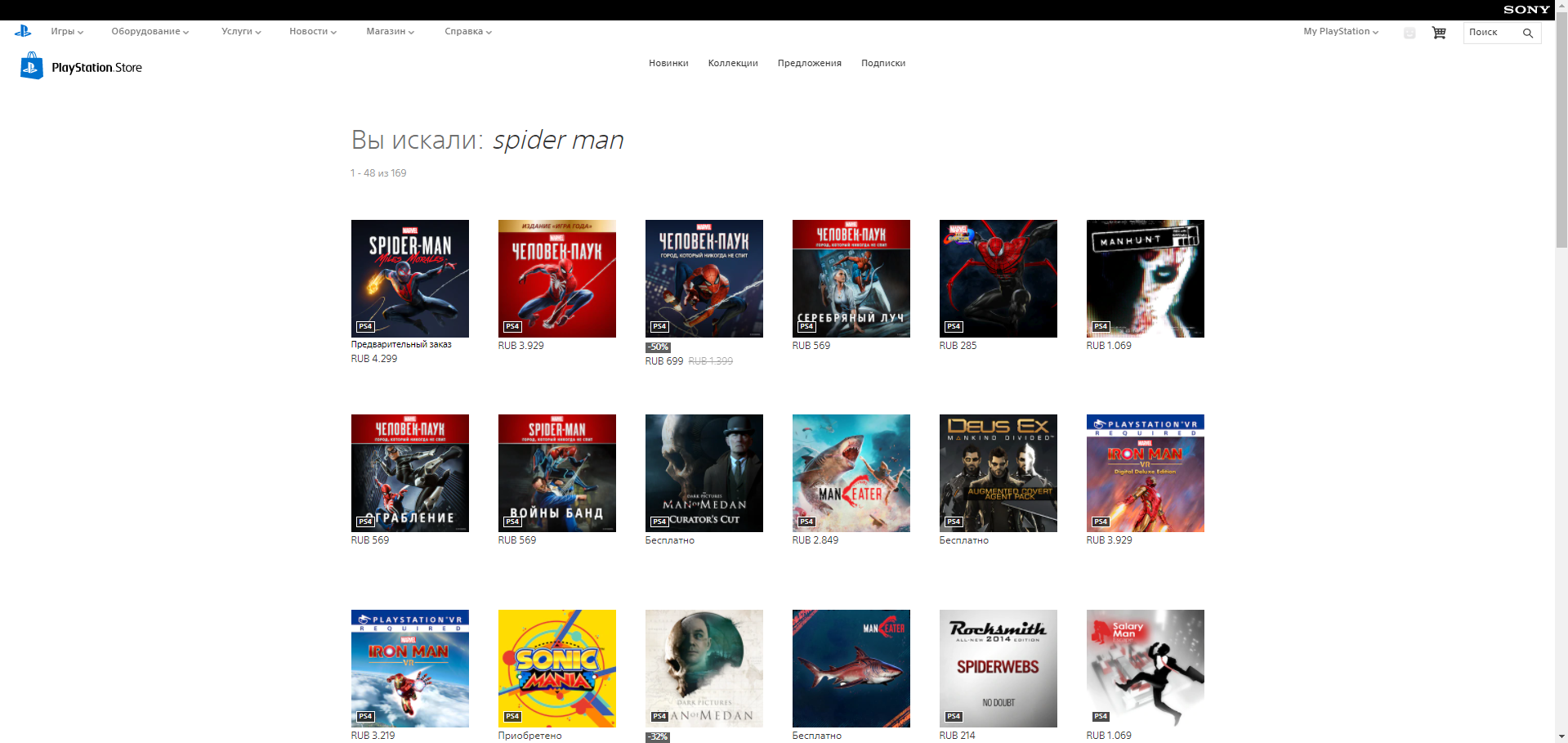Open Spider-Man Miles Morales game cover
The image size is (1568, 743).
410,279
